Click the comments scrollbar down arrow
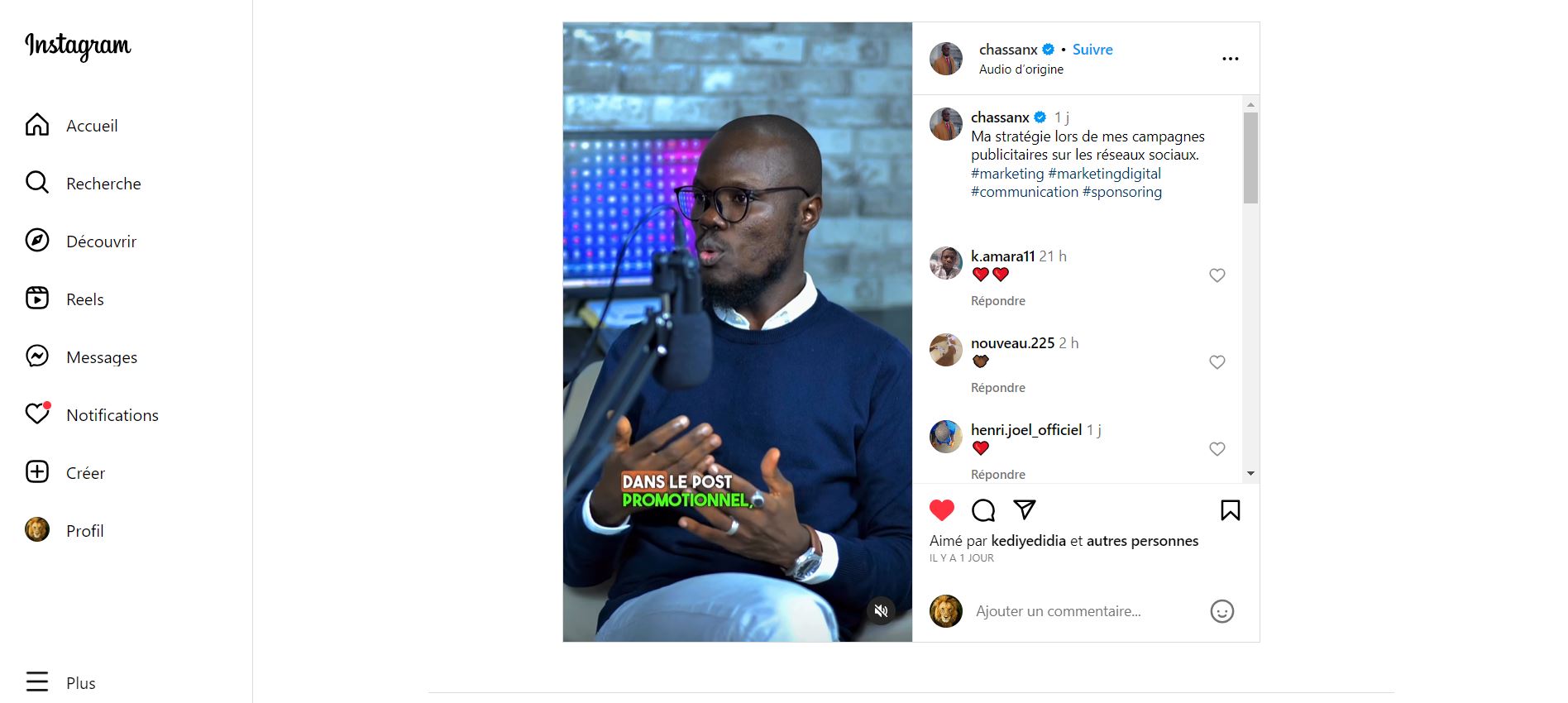 tap(1250, 474)
